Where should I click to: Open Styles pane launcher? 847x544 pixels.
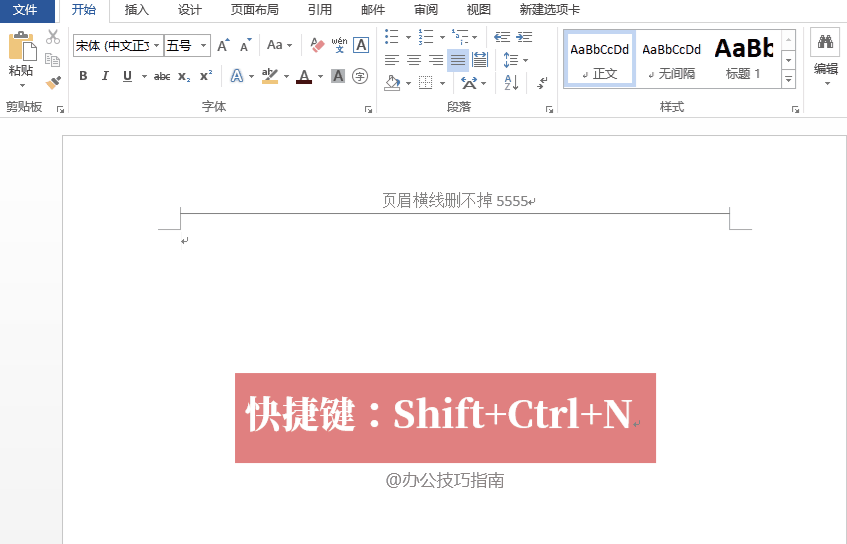tap(795, 110)
